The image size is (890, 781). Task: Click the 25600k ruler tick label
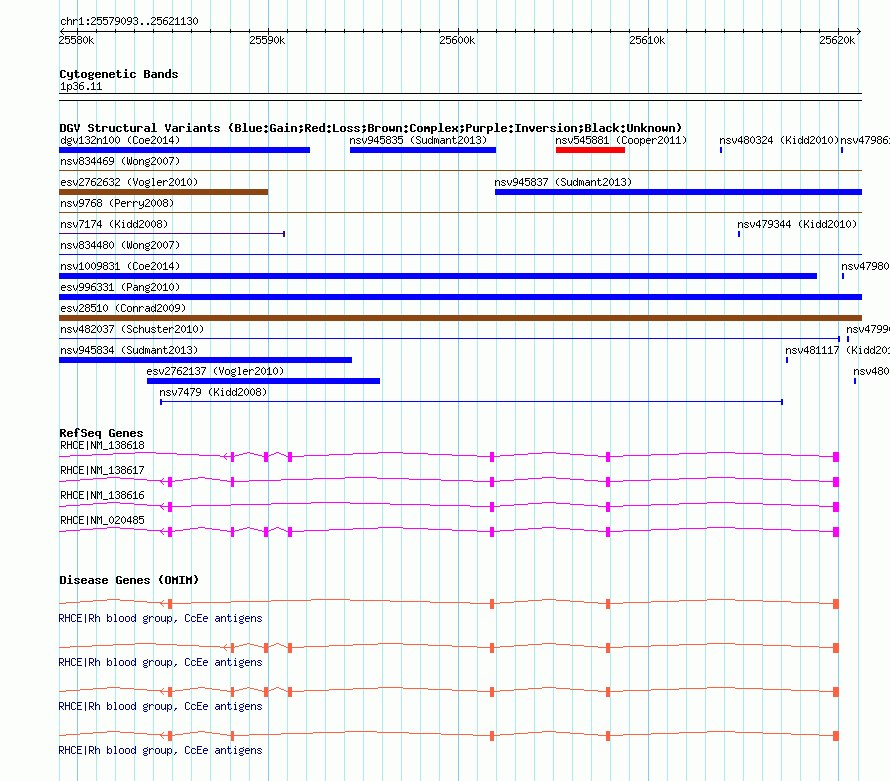457,40
